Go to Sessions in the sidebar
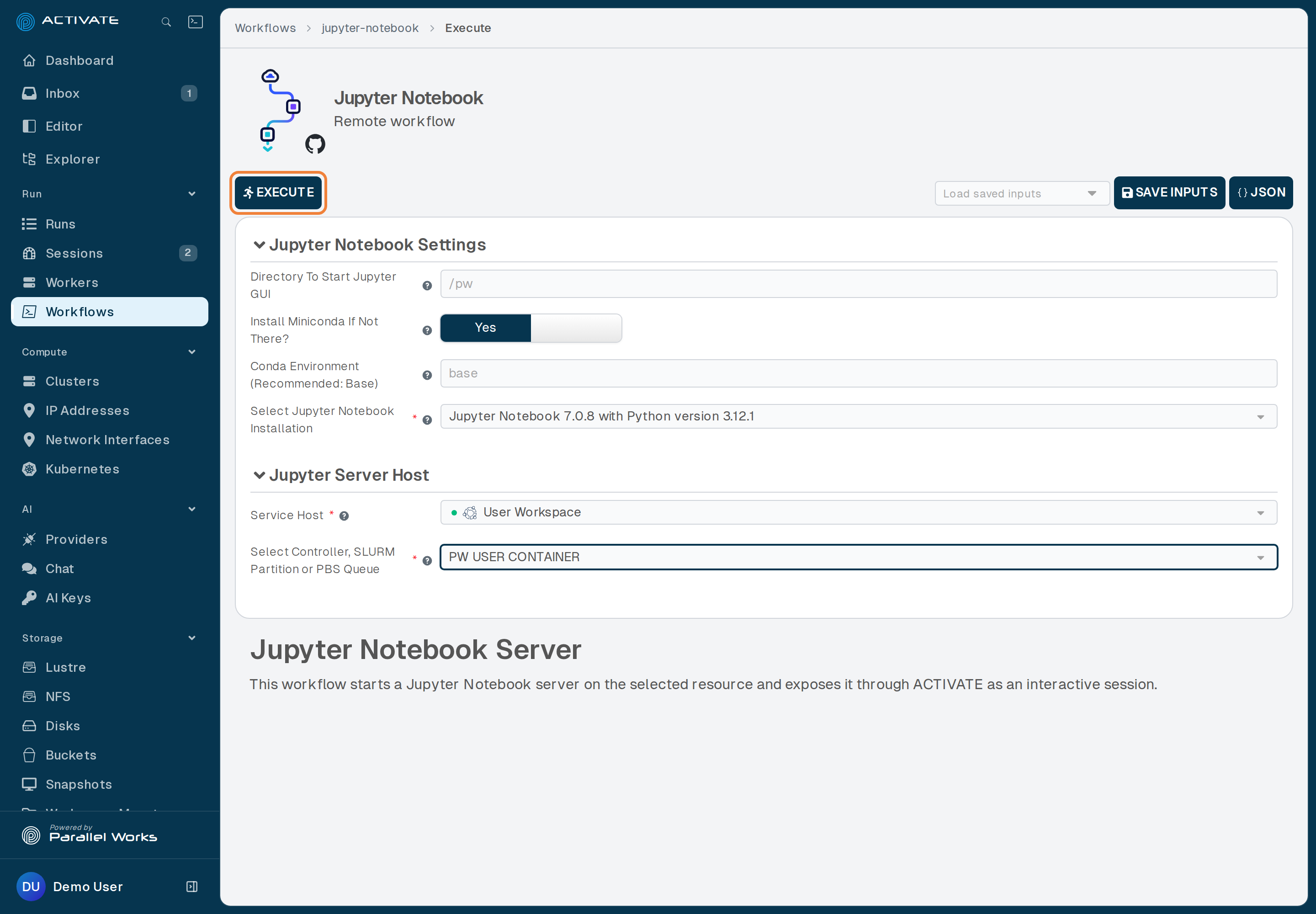The height and width of the screenshot is (914, 1316). tap(109, 253)
